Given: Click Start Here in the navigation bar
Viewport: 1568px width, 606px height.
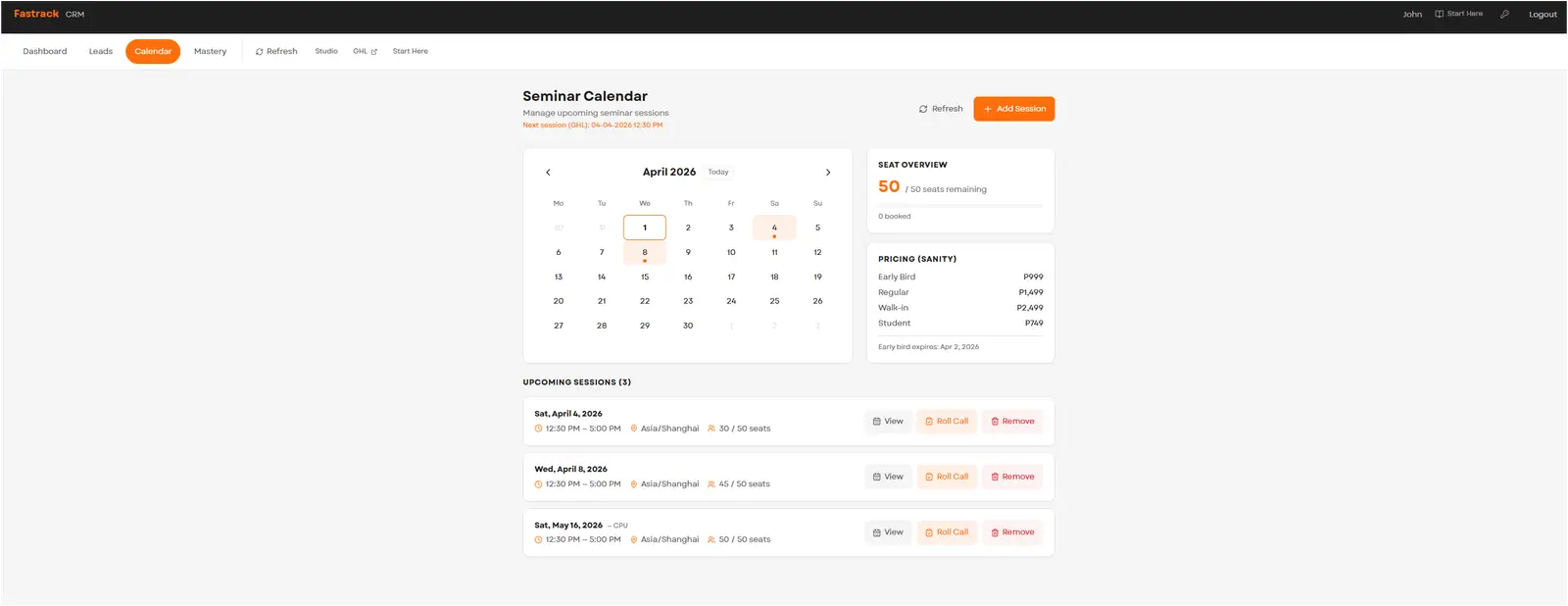Looking at the screenshot, I should (411, 51).
